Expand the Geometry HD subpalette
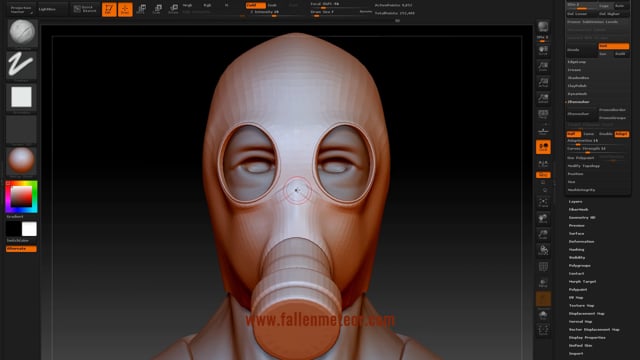Viewport: 640px width, 360px height. (582, 218)
